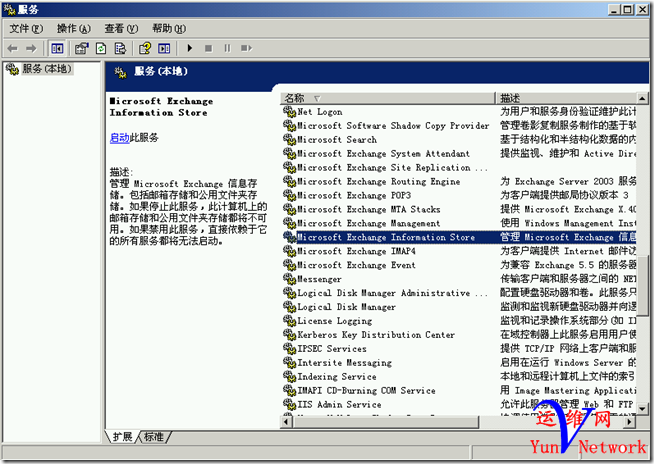
Task: Open the 操作(A) menu
Action: [x=73, y=28]
